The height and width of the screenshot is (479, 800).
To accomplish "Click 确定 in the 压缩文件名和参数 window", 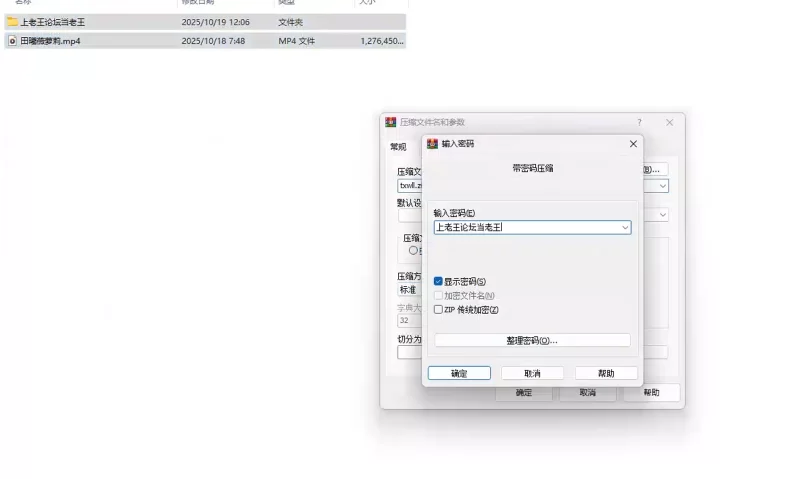I will tap(524, 393).
